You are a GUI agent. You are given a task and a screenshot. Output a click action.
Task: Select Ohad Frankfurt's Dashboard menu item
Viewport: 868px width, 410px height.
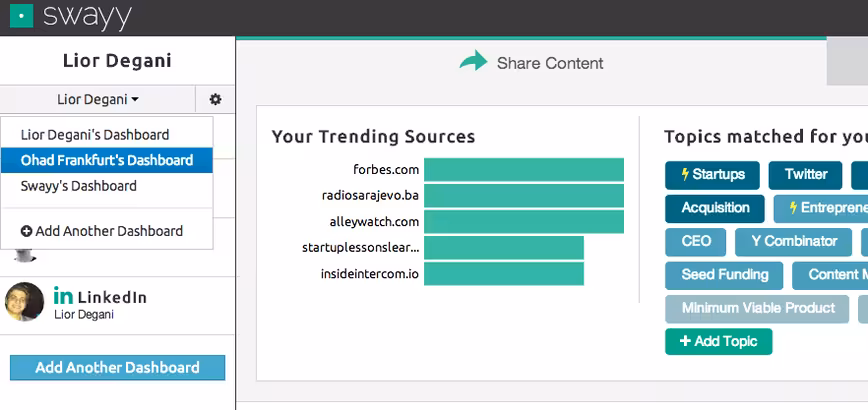pyautogui.click(x=107, y=160)
